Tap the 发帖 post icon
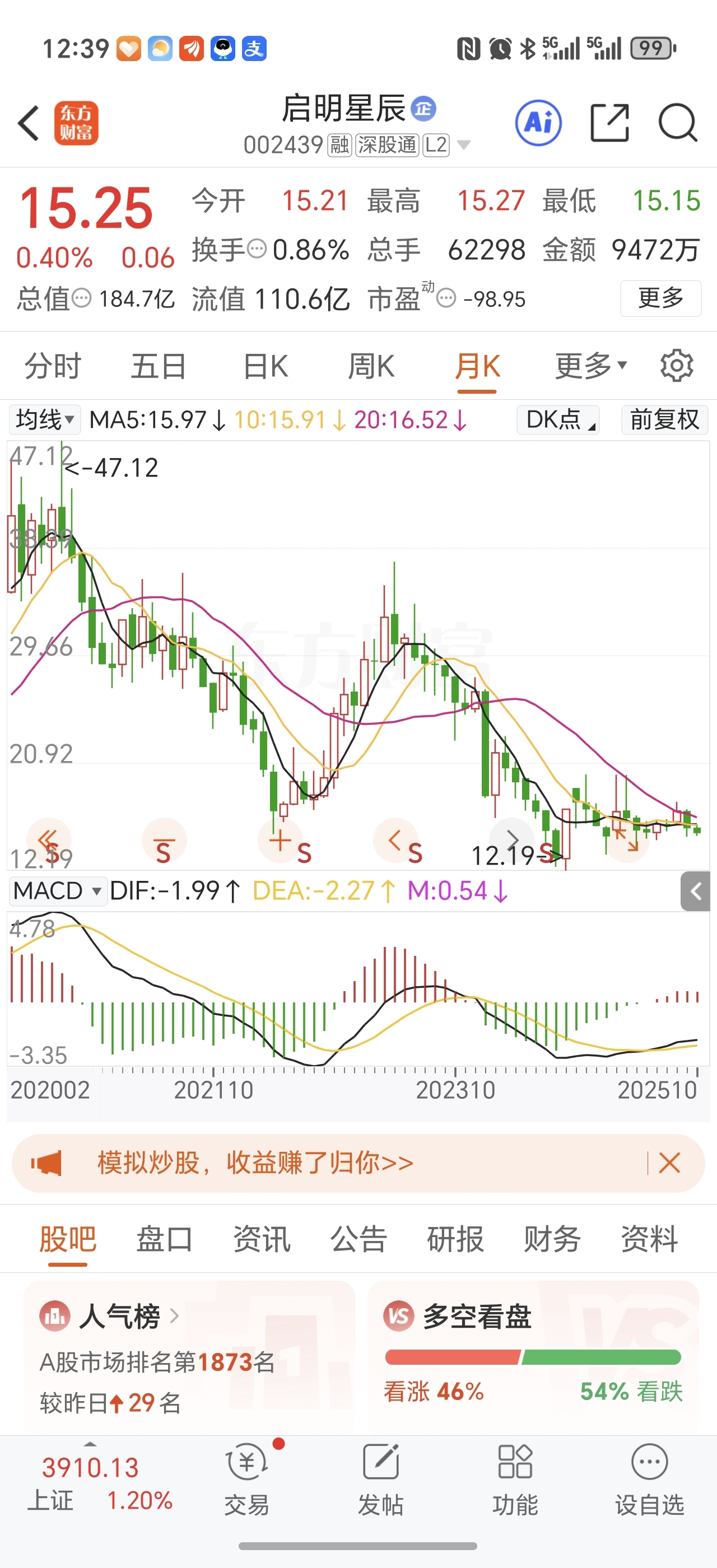 click(380, 1480)
